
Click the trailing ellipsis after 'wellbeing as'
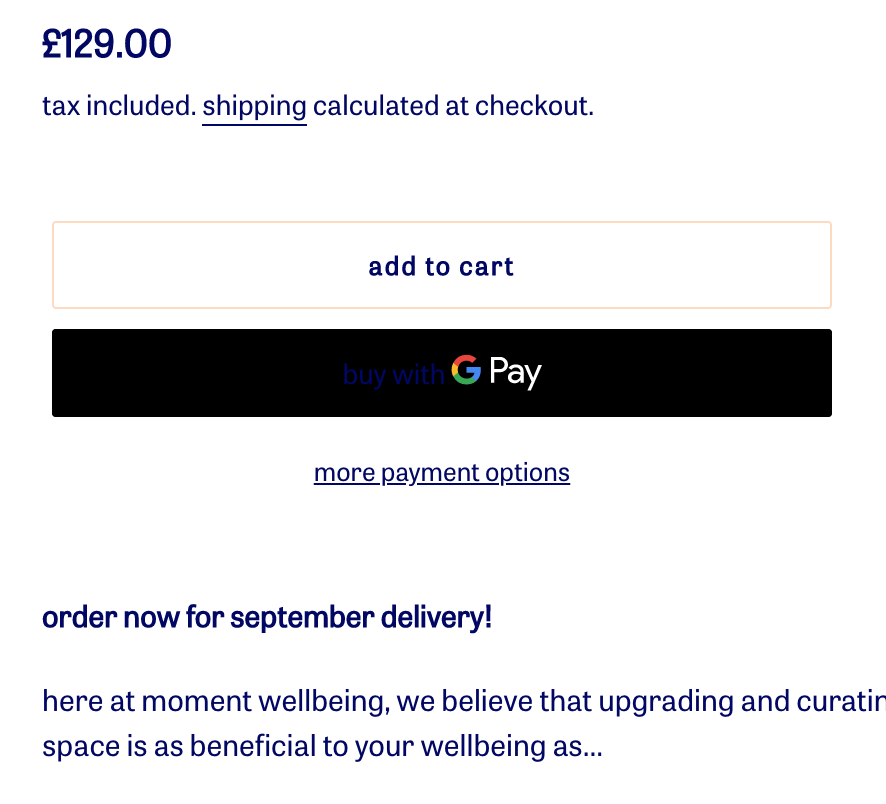click(592, 747)
